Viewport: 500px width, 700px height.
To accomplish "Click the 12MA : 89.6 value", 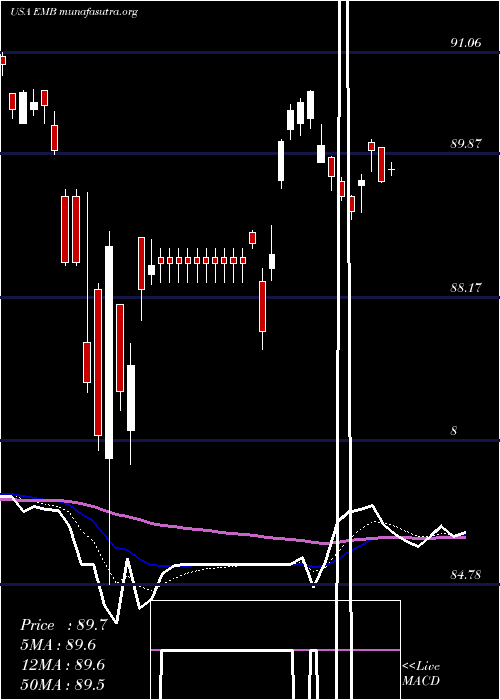I will point(63,665).
